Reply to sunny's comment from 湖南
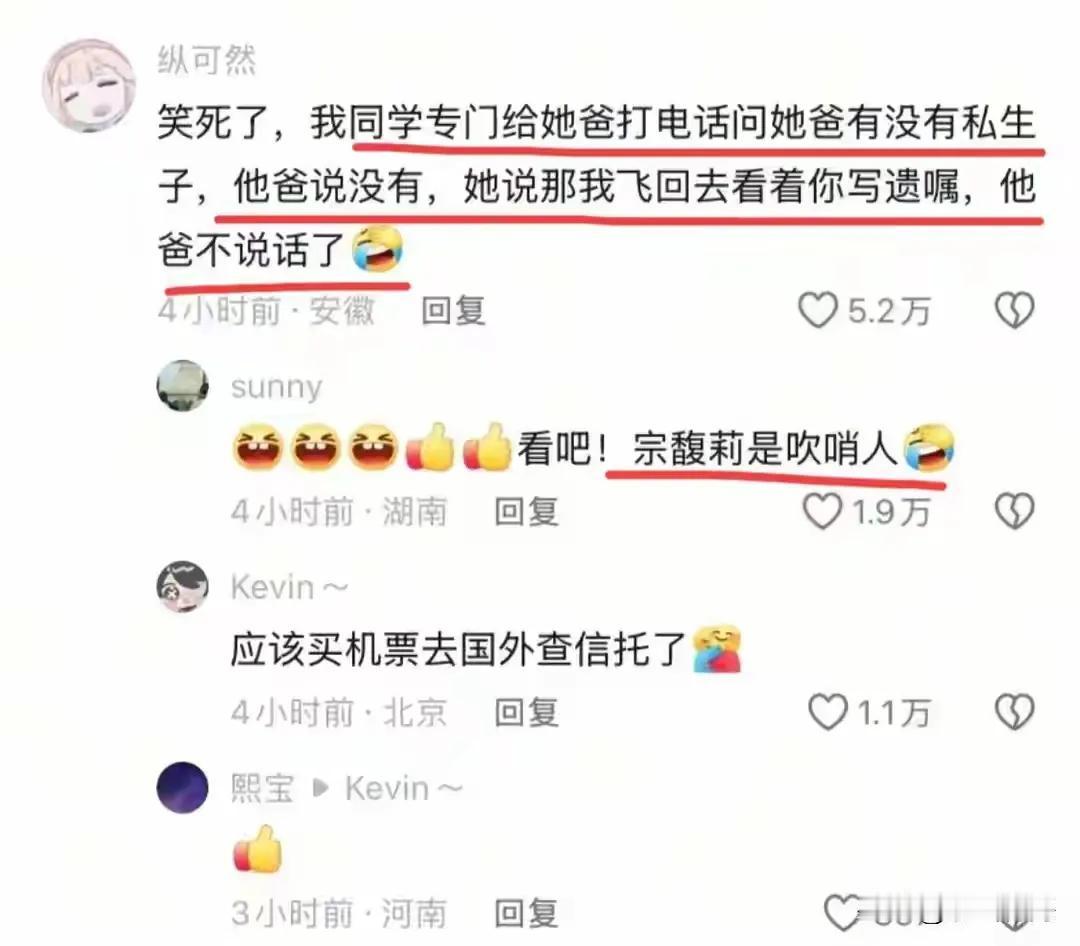This screenshot has height=946, width=1080. coord(527,512)
